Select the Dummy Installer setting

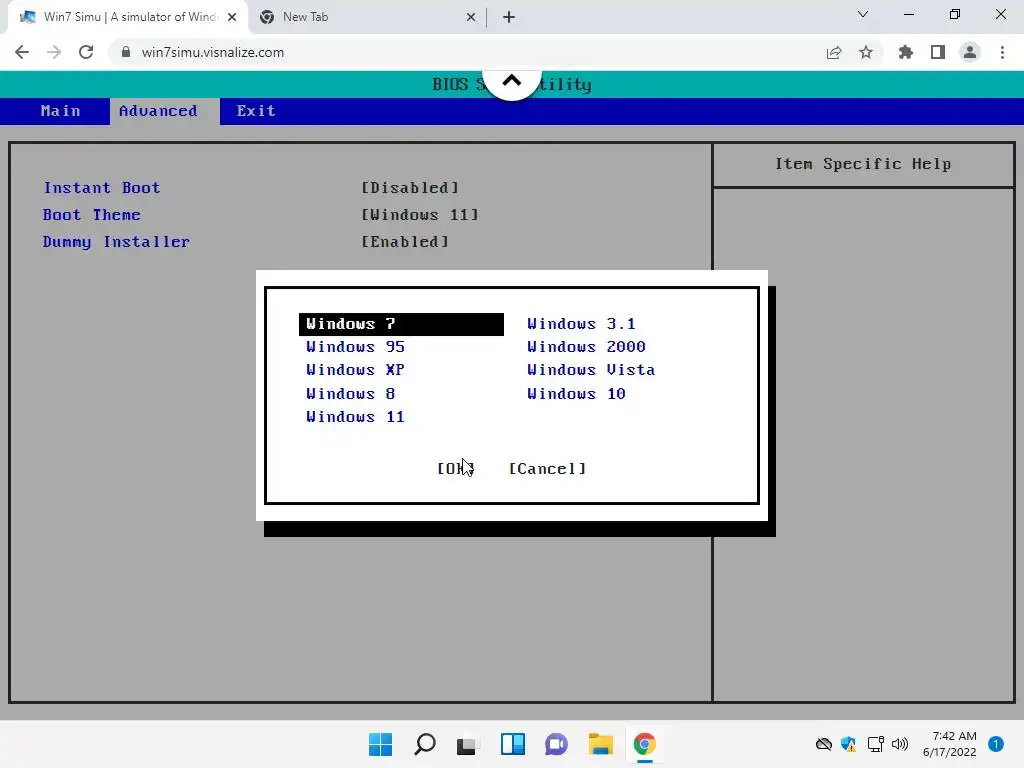coord(116,242)
